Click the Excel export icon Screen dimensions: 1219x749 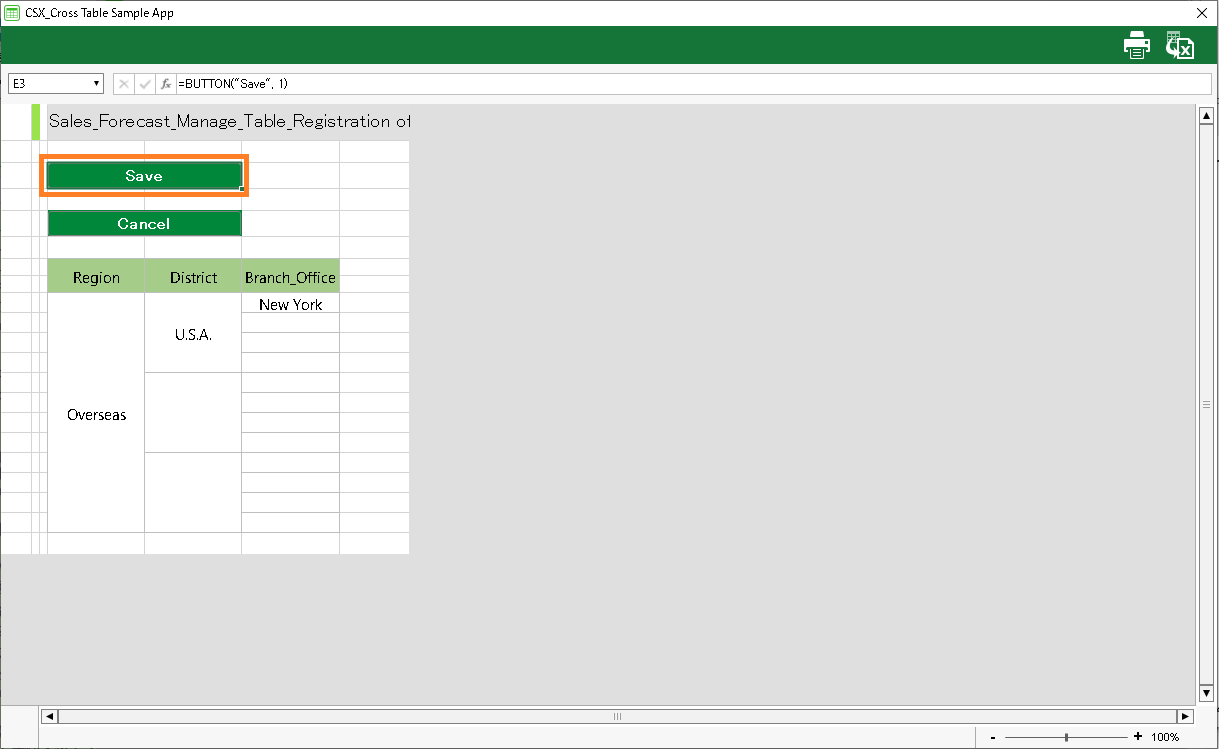coord(1180,46)
